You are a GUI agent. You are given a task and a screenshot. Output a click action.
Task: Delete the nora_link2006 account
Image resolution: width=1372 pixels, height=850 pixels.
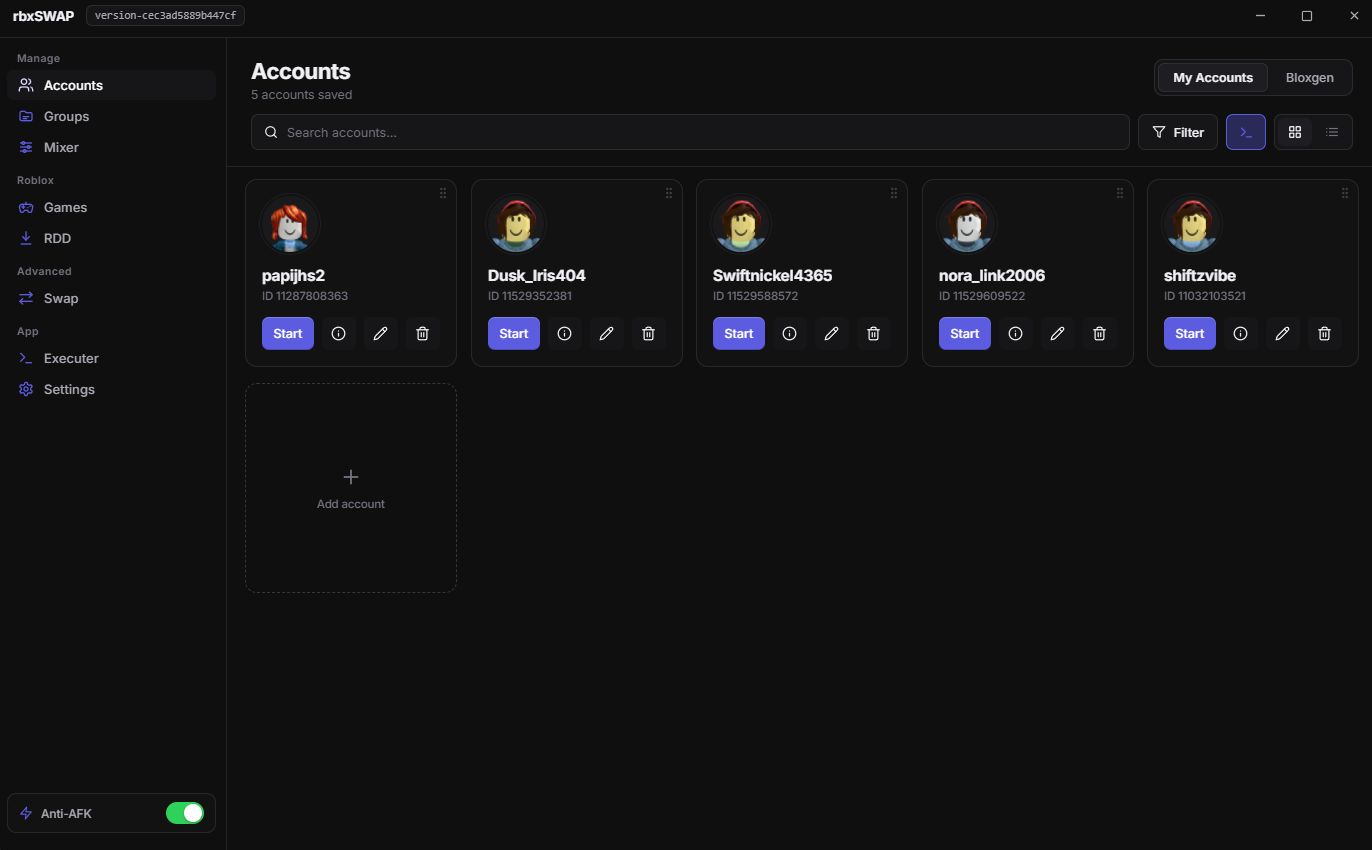tap(1099, 334)
